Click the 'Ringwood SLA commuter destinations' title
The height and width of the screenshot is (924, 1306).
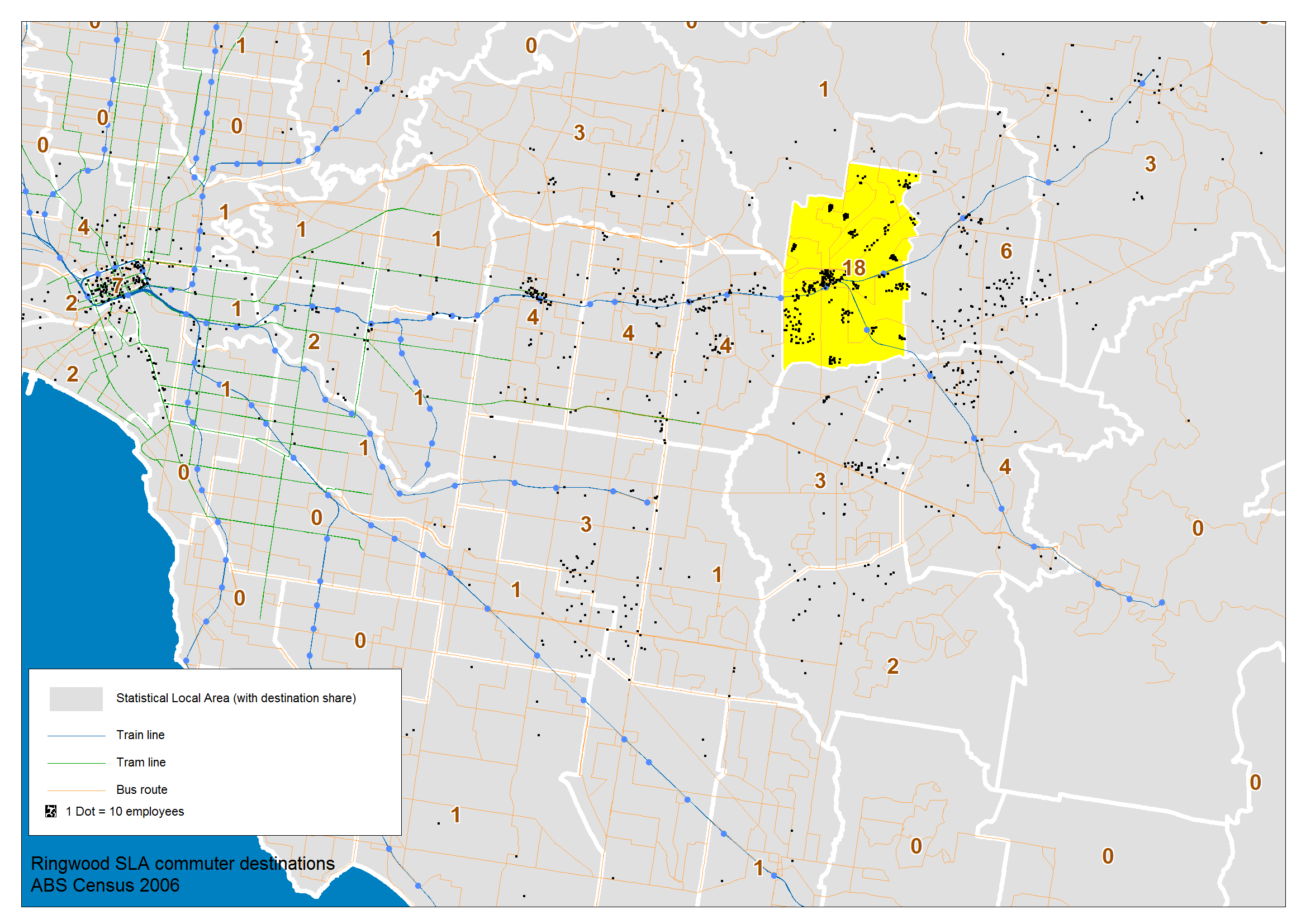[182, 864]
